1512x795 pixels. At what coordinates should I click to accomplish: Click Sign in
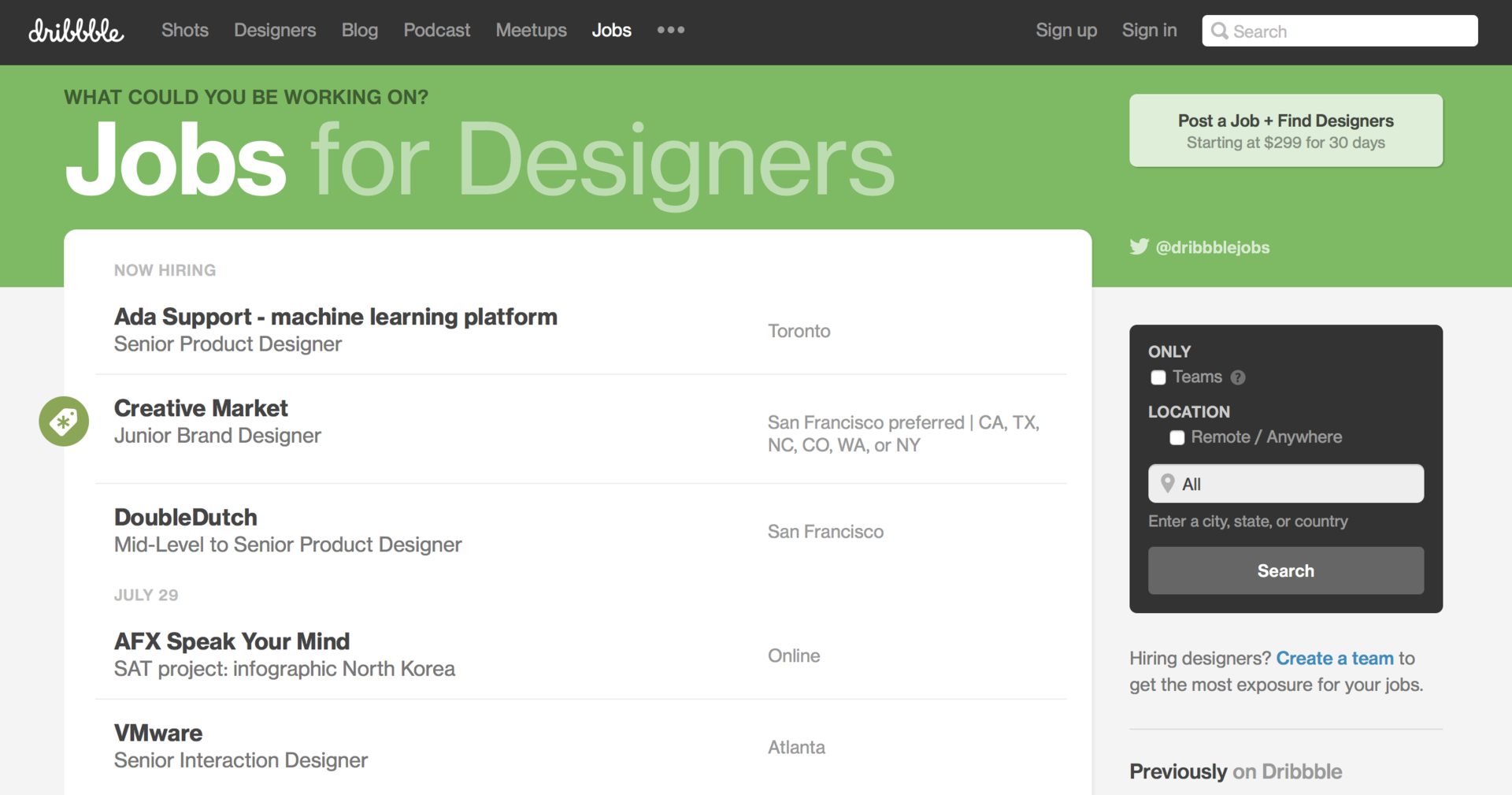pyautogui.click(x=1150, y=30)
